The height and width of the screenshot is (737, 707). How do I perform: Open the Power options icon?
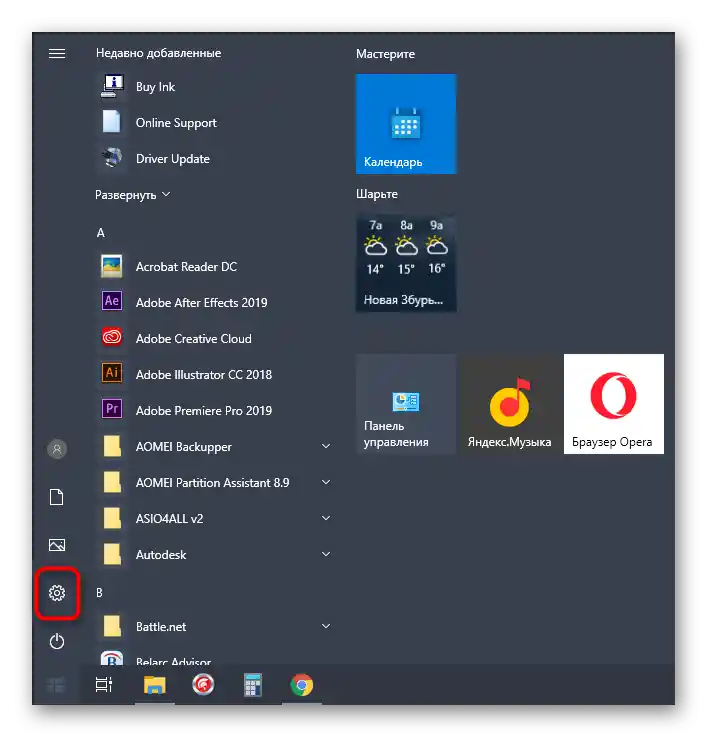click(57, 641)
